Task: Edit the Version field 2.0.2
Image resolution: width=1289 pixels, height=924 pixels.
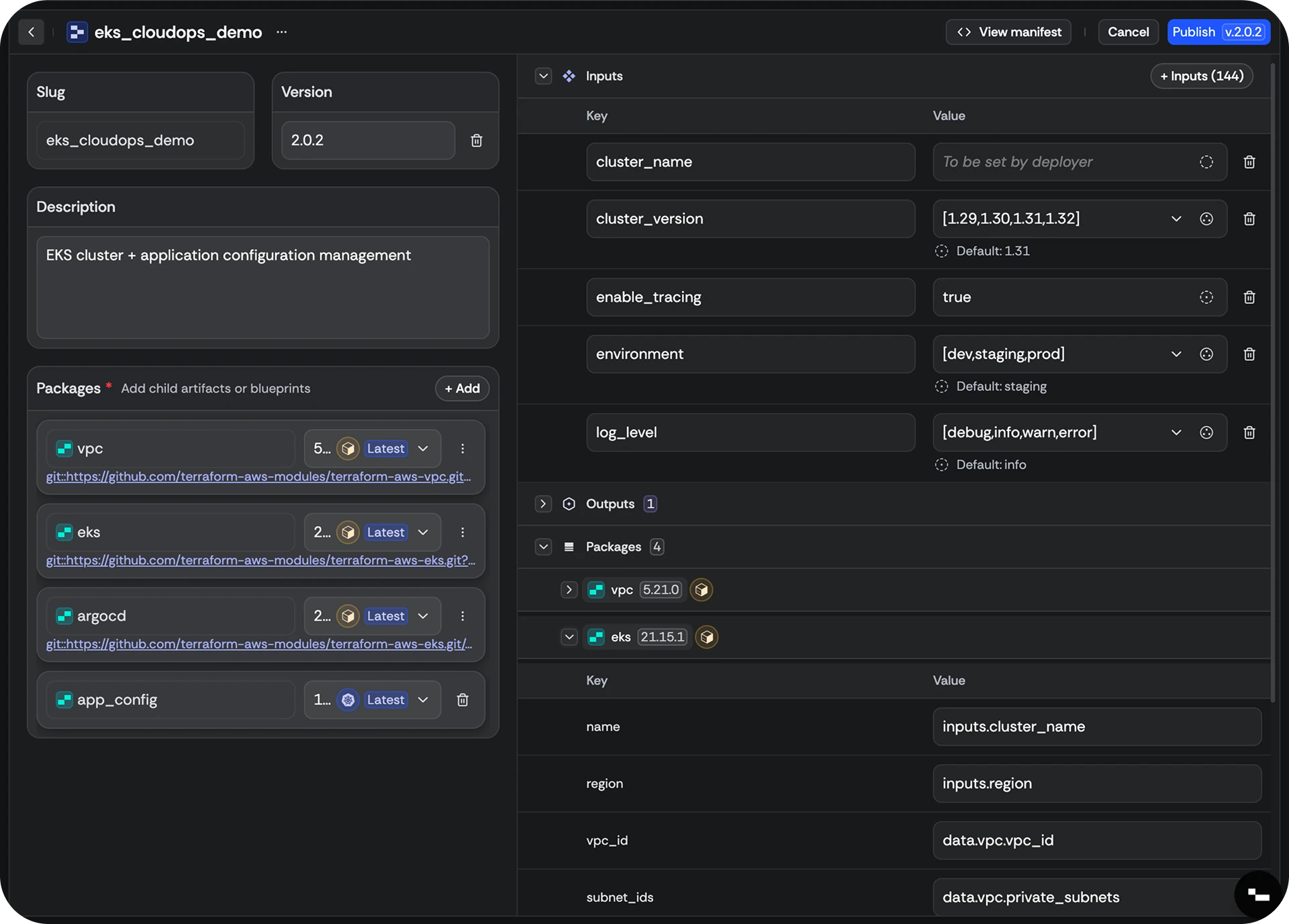Action: (x=368, y=140)
